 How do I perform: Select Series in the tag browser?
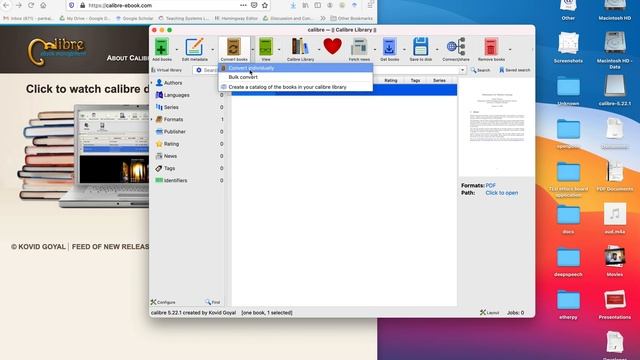click(171, 107)
